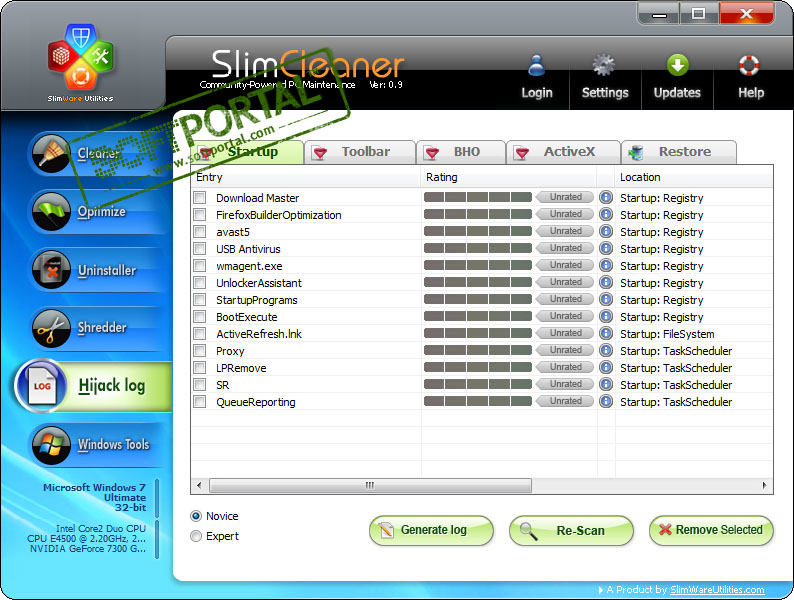This screenshot has height=600, width=794.
Task: Select the StartupPrograms entry name
Action: (257, 300)
